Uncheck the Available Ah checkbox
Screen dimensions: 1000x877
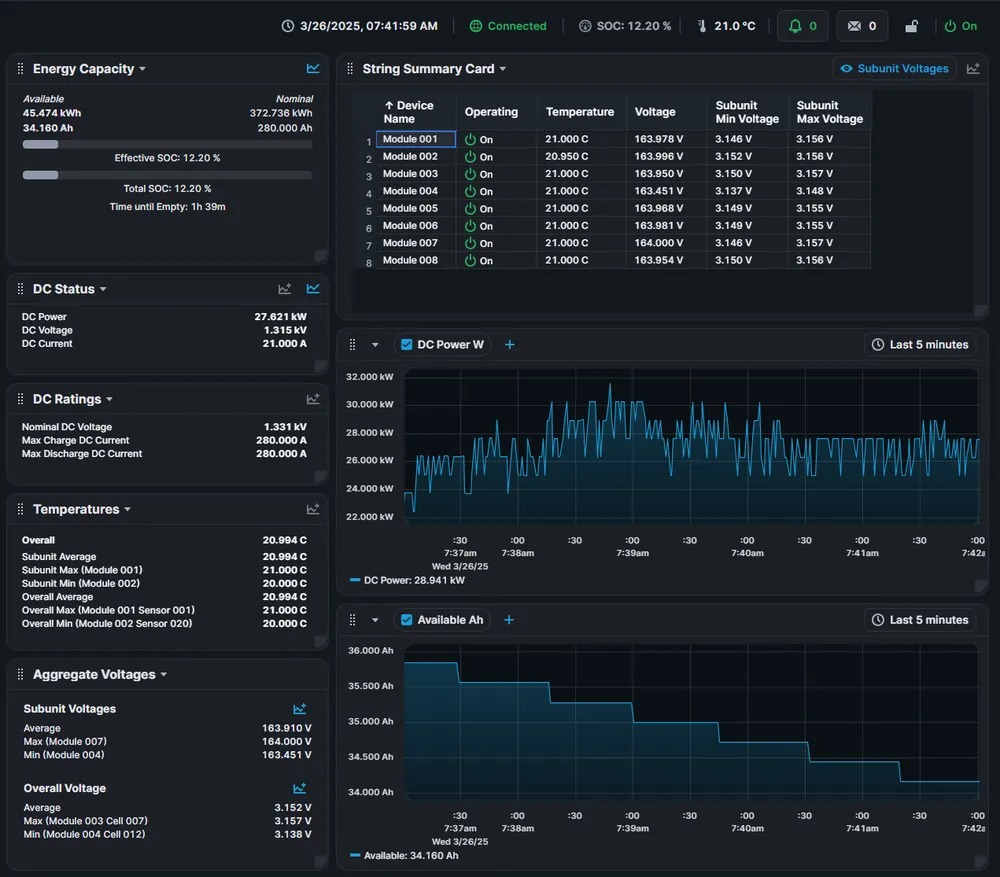point(406,620)
